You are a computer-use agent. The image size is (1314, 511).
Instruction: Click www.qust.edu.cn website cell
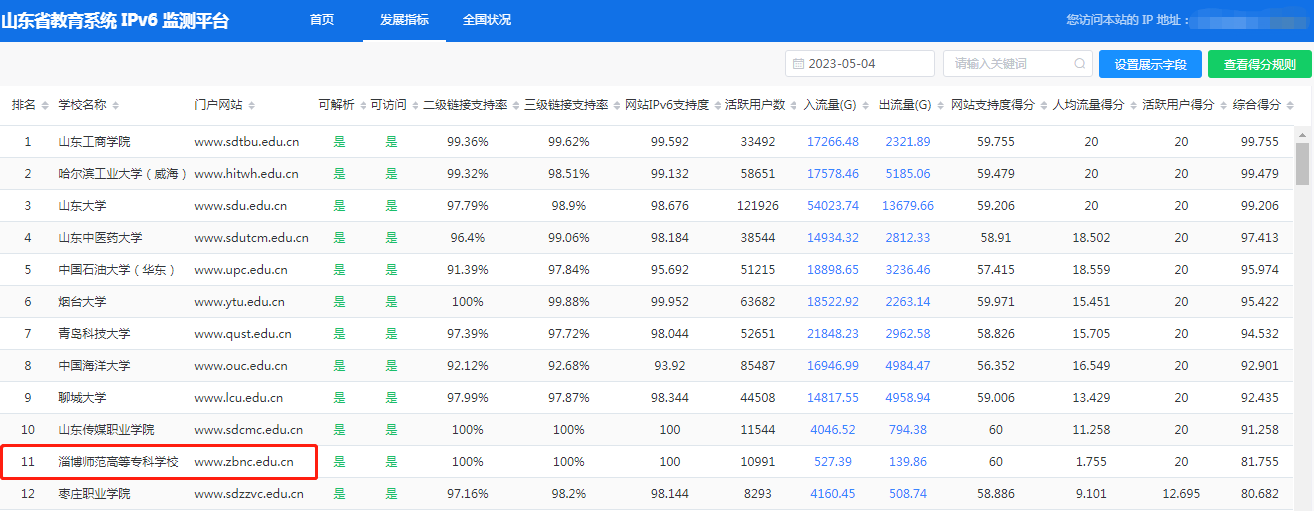[x=243, y=334]
